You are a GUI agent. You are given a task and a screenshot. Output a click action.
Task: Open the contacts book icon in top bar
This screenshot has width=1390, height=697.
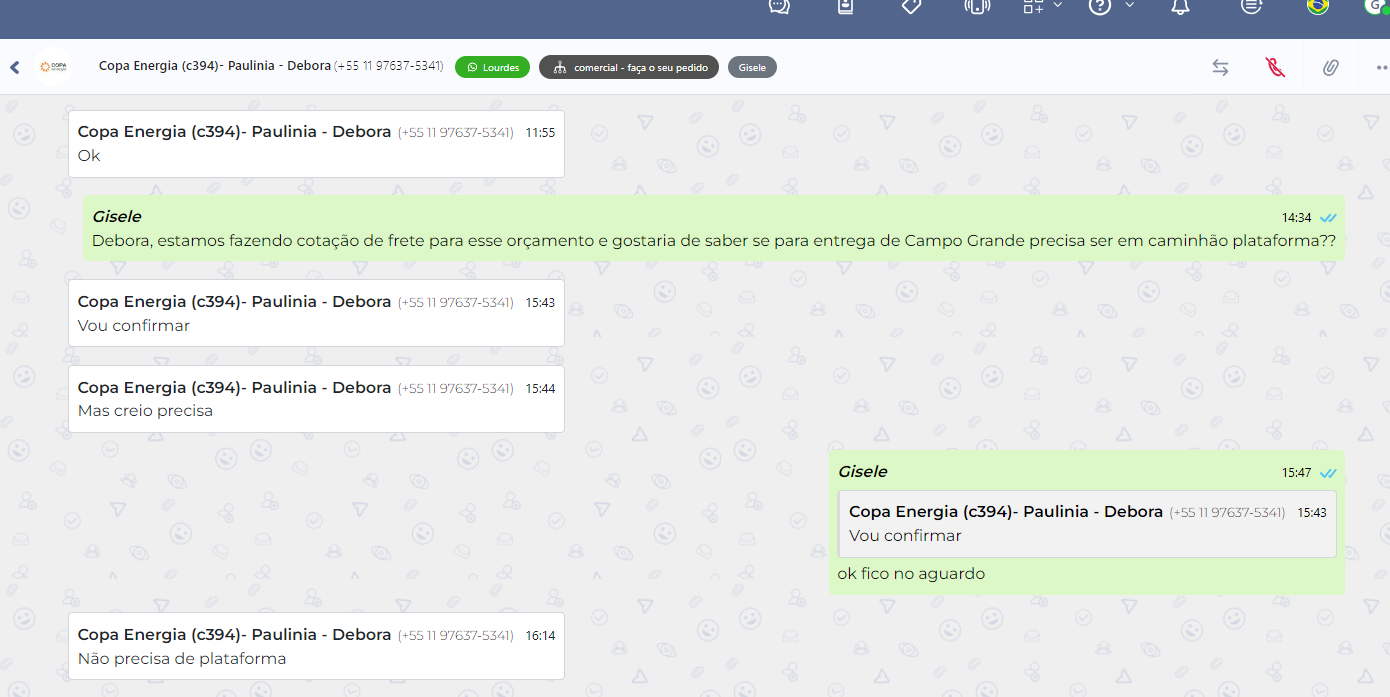tap(845, 6)
